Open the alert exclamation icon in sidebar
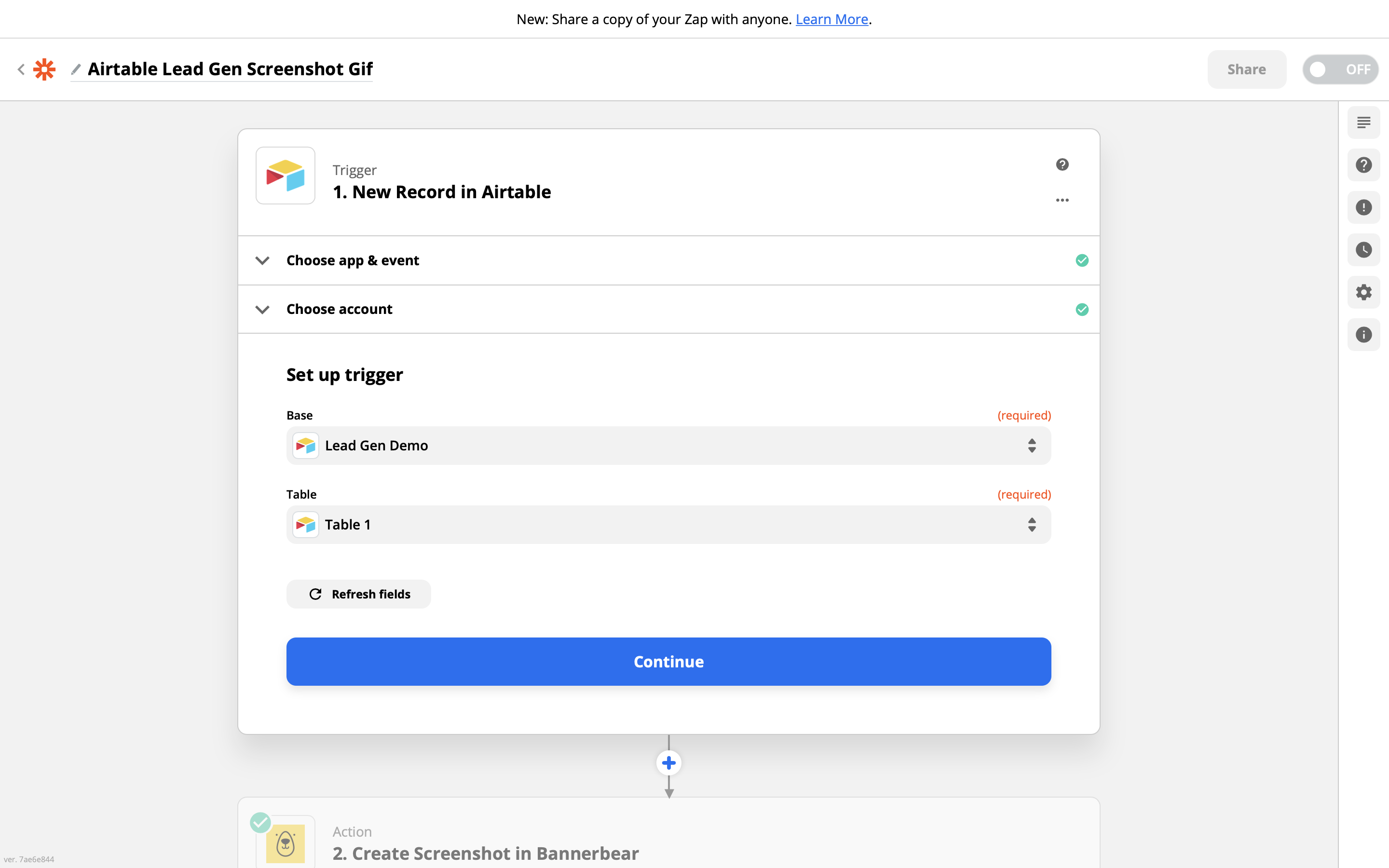 (1363, 207)
